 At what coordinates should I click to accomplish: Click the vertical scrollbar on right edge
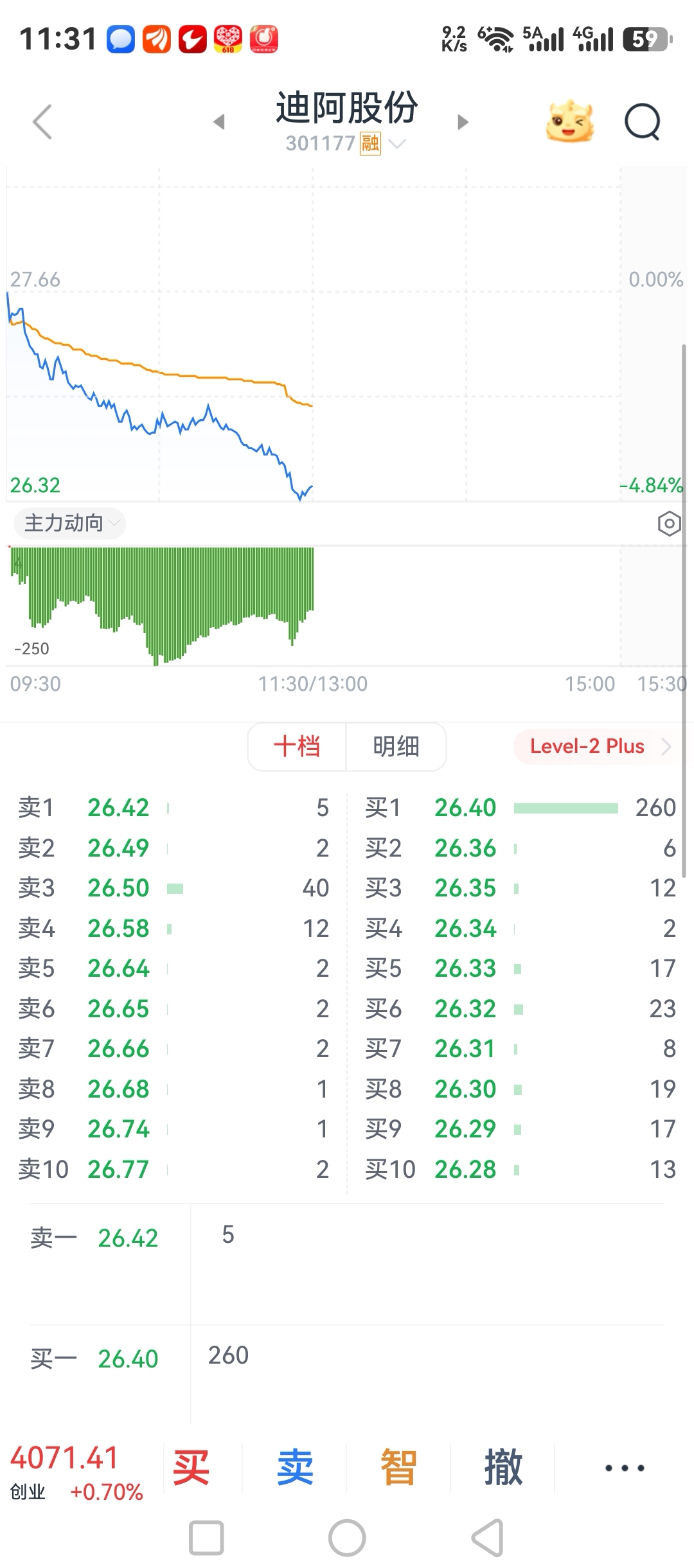pos(684,610)
